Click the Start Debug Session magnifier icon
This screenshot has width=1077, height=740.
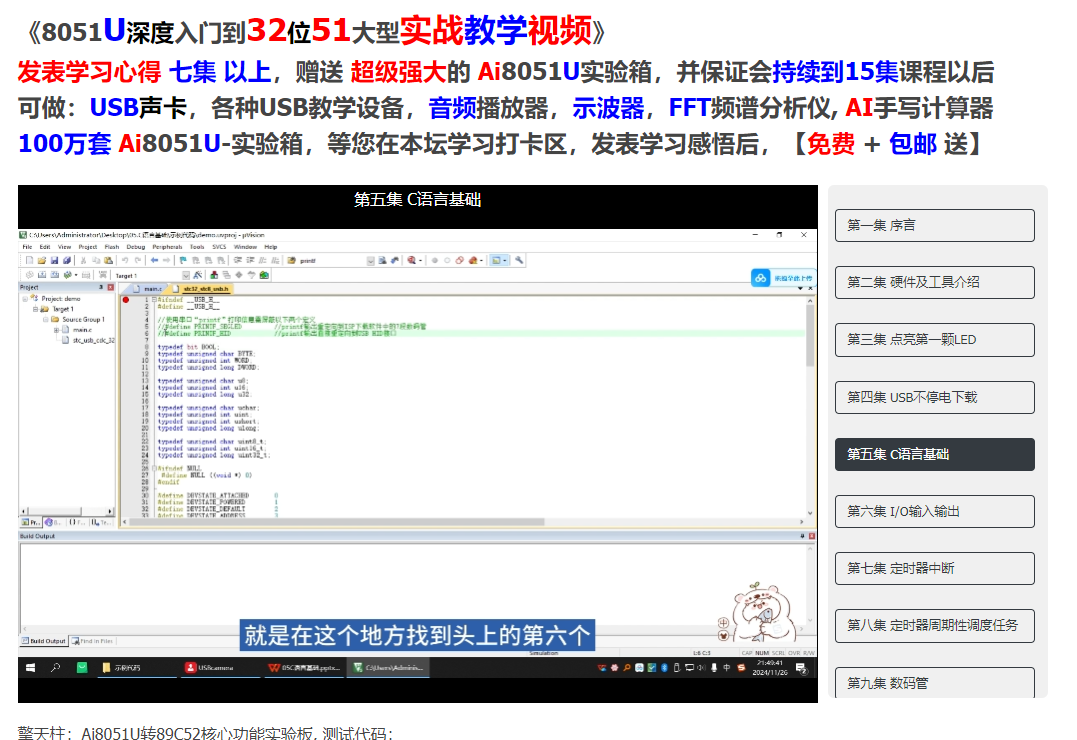[411, 260]
